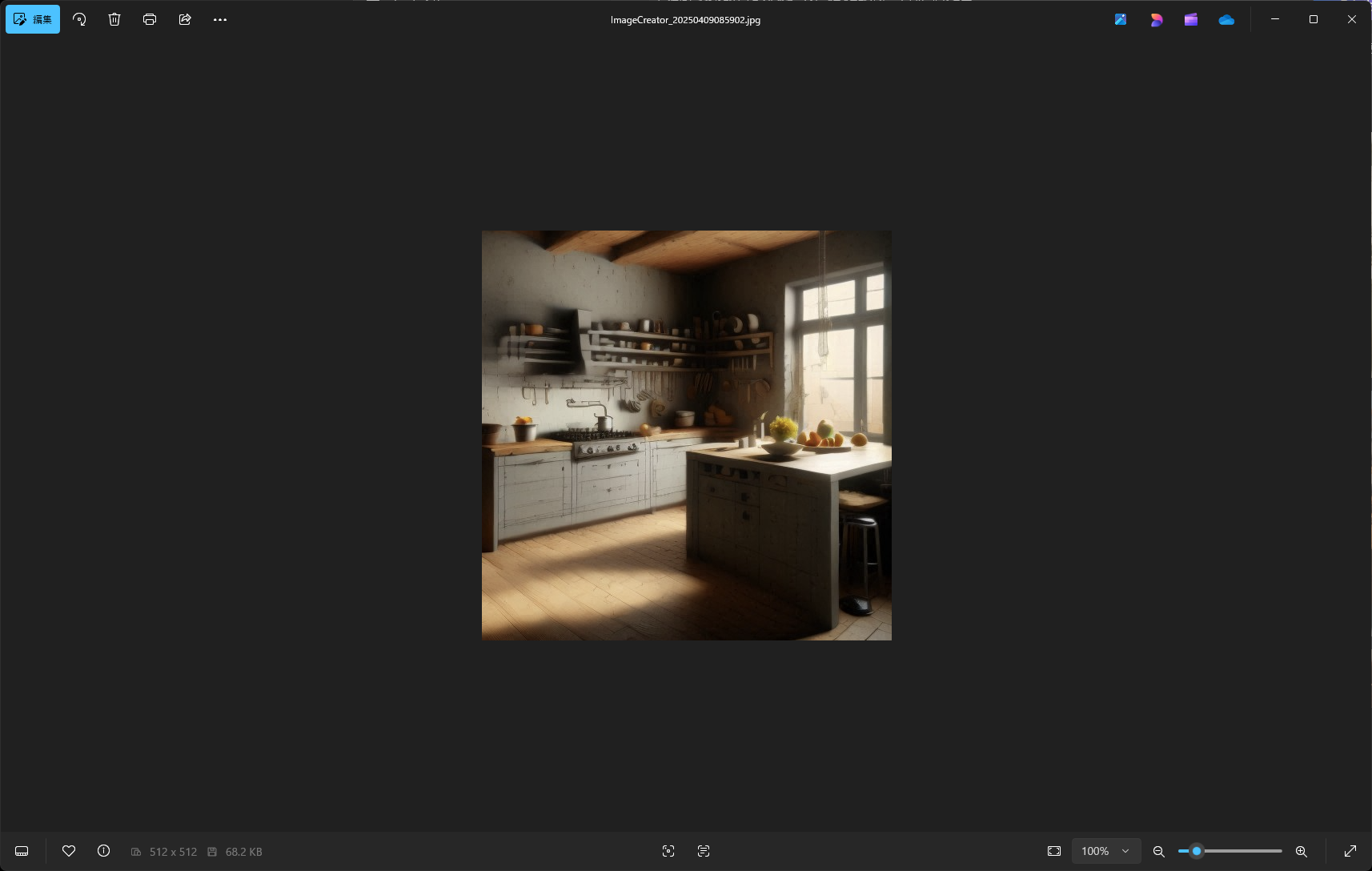Close the Photos window
Viewport: 1372px width, 871px height.
point(1352,19)
